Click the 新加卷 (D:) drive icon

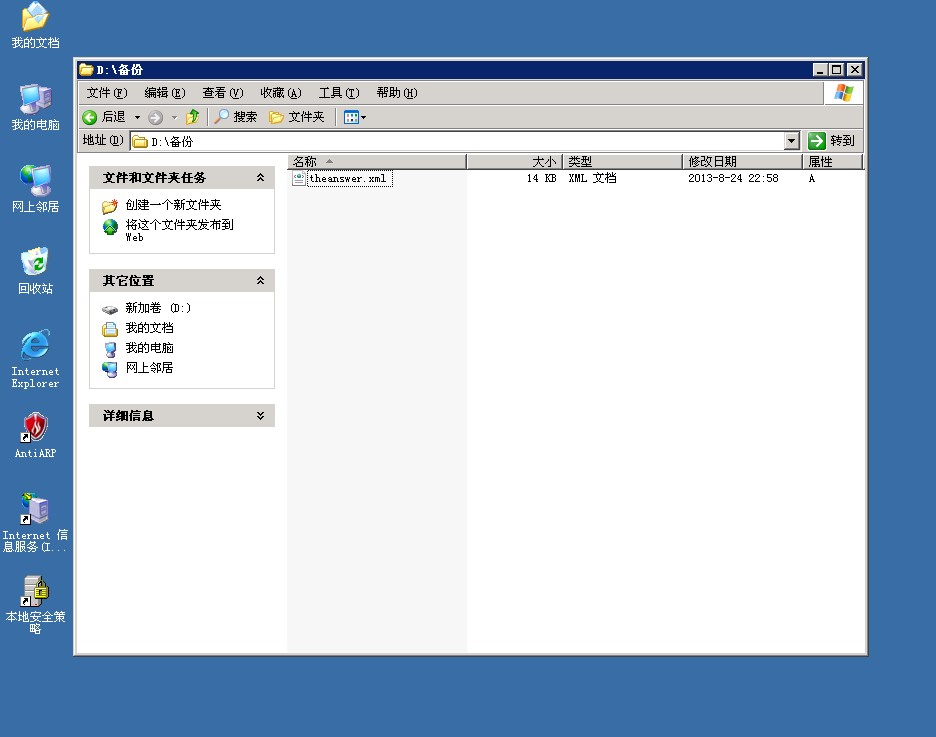(x=110, y=309)
